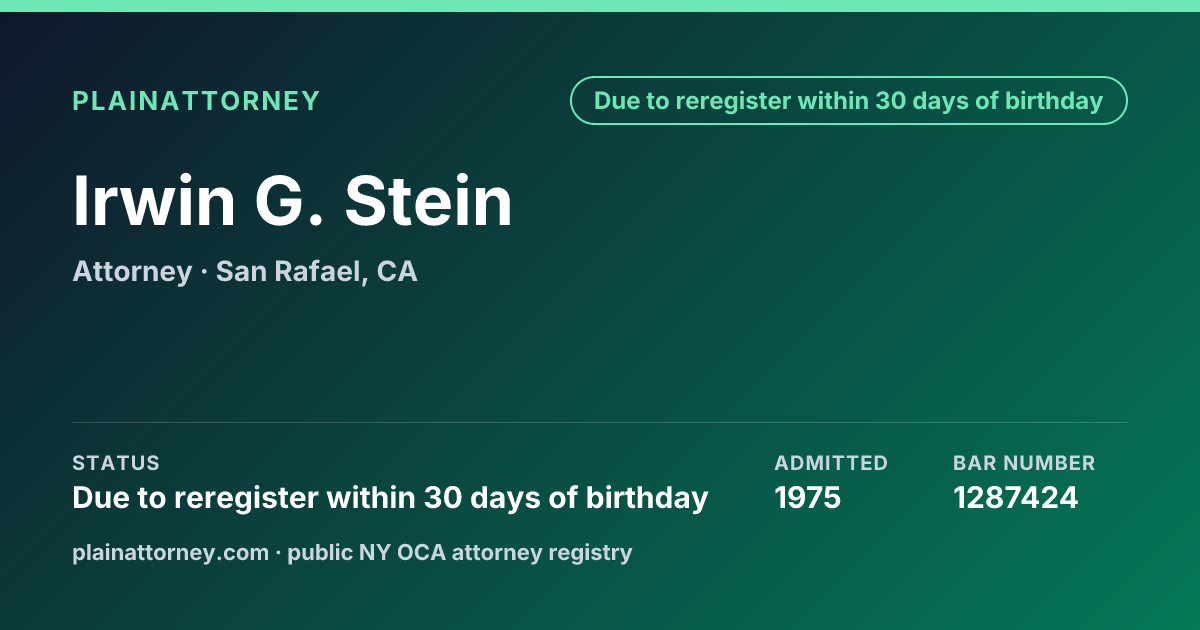Viewport: 1200px width, 630px height.
Task: Click the ADMITTED label
Action: click(x=831, y=463)
